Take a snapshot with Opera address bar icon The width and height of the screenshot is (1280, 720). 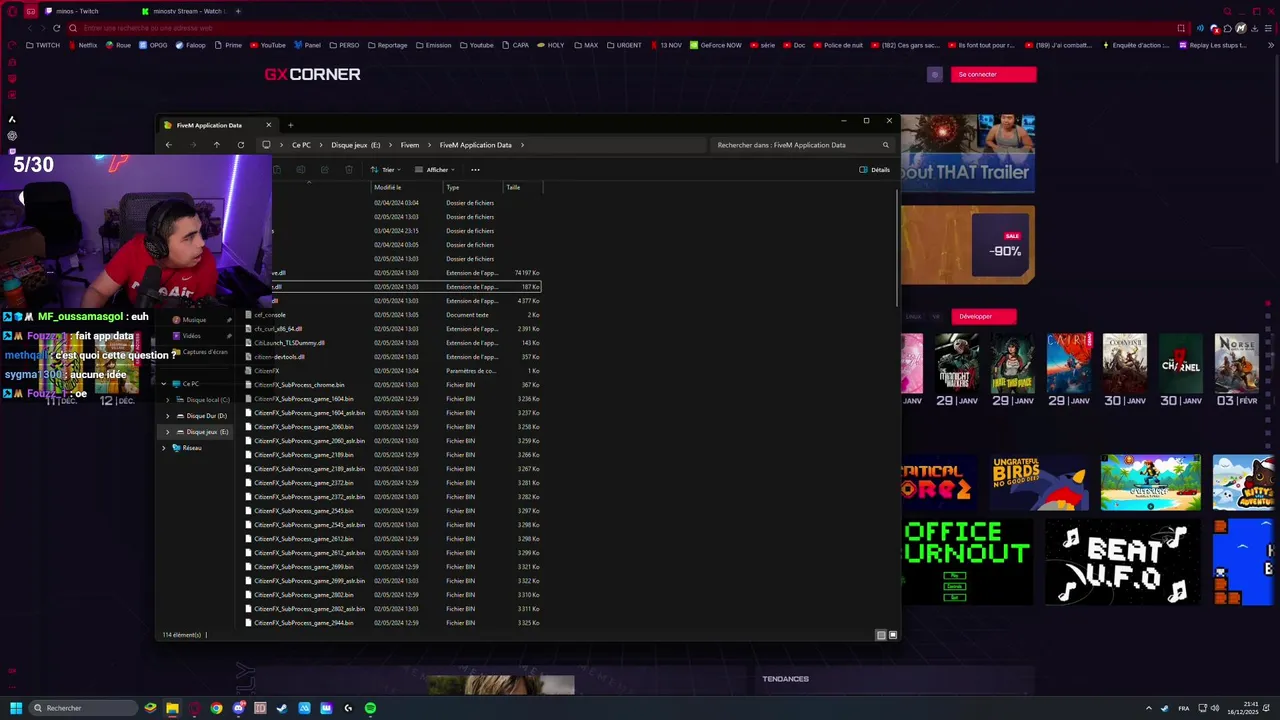click(x=1181, y=28)
